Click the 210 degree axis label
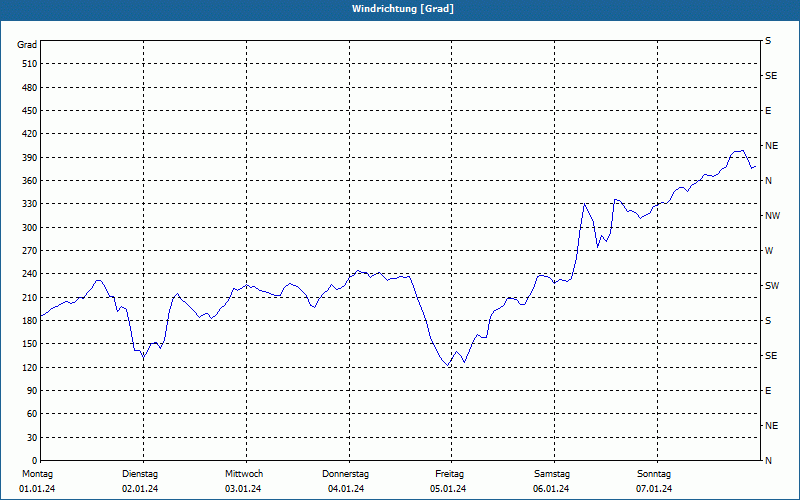This screenshot has width=800, height=500. [29, 297]
